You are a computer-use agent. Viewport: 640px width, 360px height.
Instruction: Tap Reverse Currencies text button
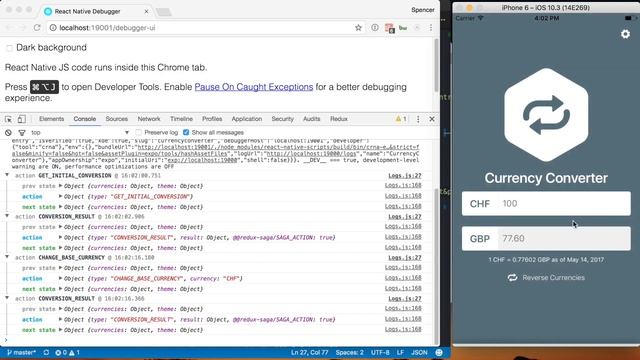tap(553, 278)
